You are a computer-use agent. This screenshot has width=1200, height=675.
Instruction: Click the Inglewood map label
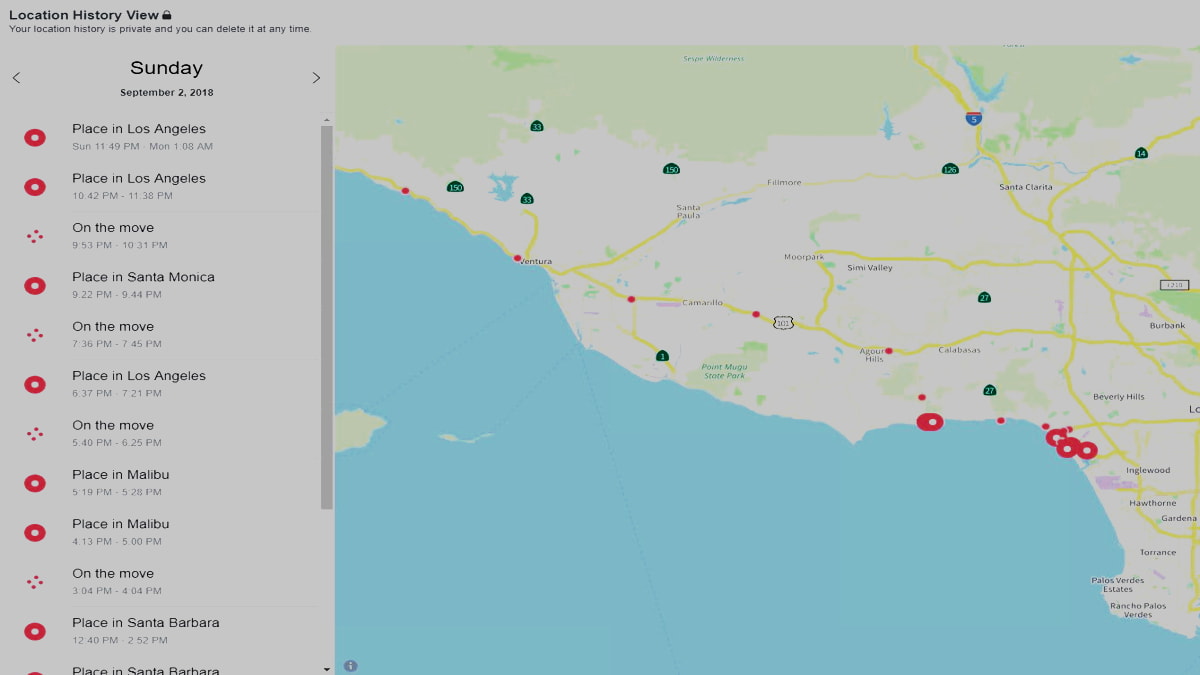coord(1148,470)
